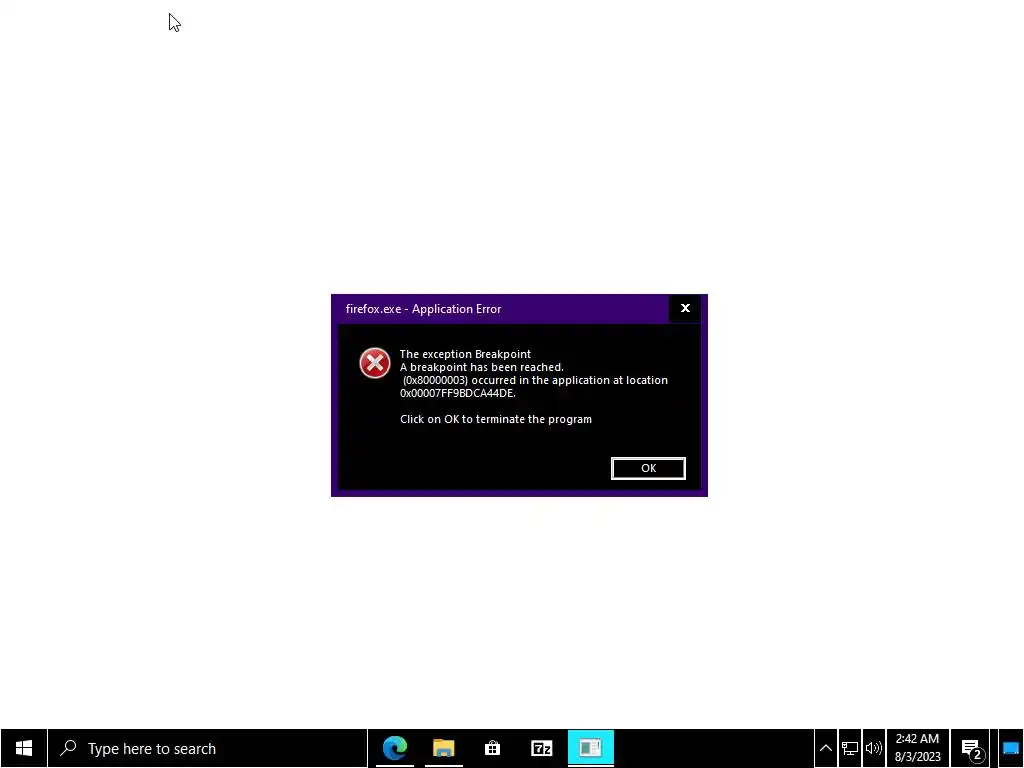Click the '(0x80000003) occurred in the application' line
Image resolution: width=1024 pixels, height=768 pixels.
pyautogui.click(x=535, y=380)
